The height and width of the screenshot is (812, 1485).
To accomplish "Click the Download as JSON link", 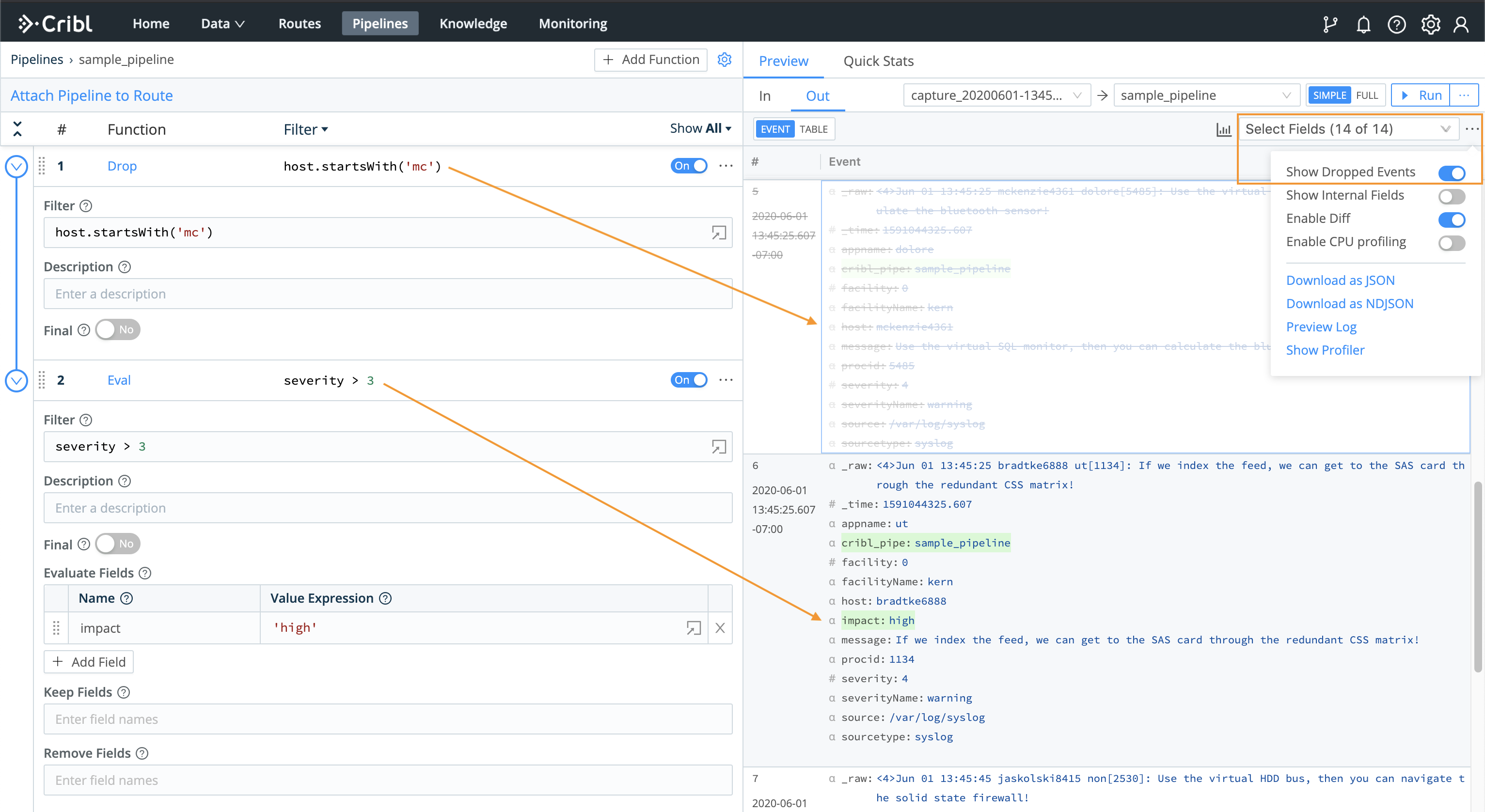I will pyautogui.click(x=1340, y=280).
